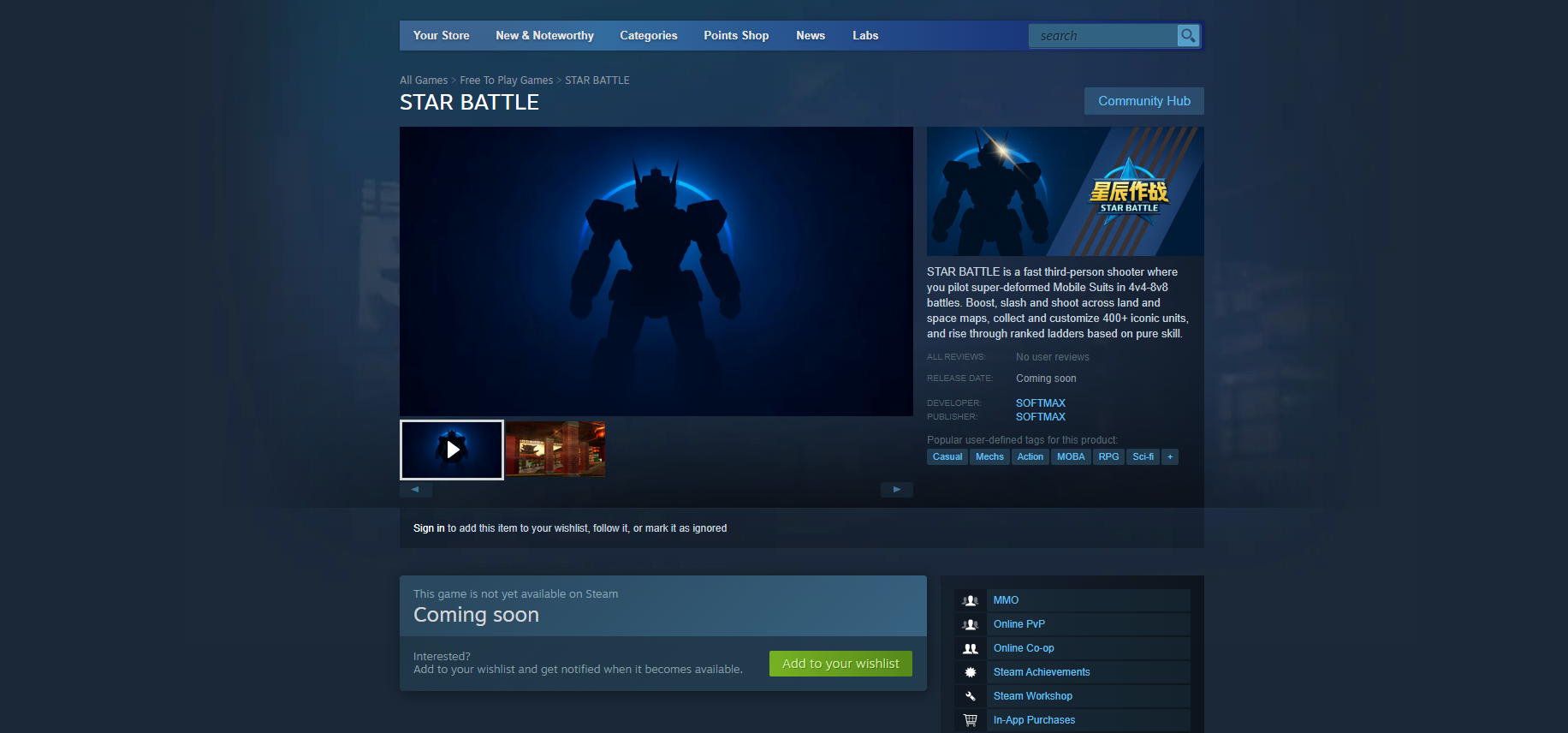Open Community Hub
Image resolution: width=1568 pixels, height=733 pixels.
pyautogui.click(x=1144, y=101)
